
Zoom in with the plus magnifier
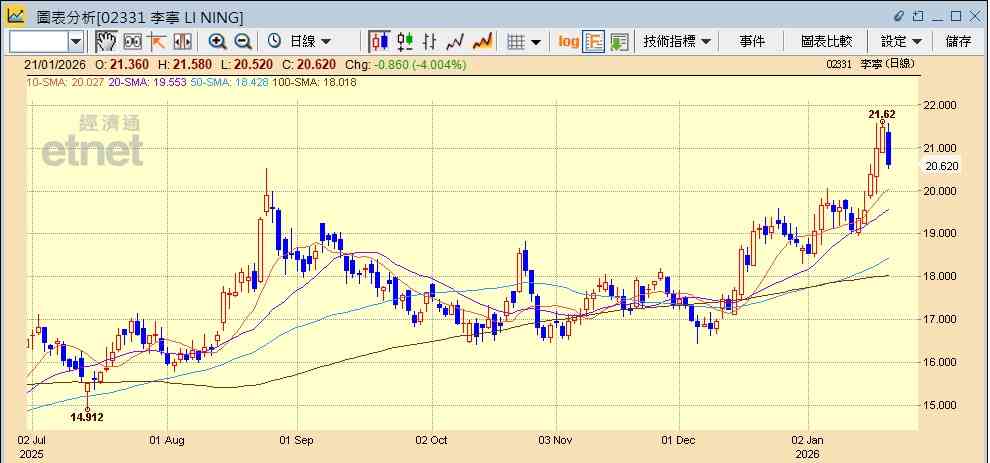(x=217, y=42)
